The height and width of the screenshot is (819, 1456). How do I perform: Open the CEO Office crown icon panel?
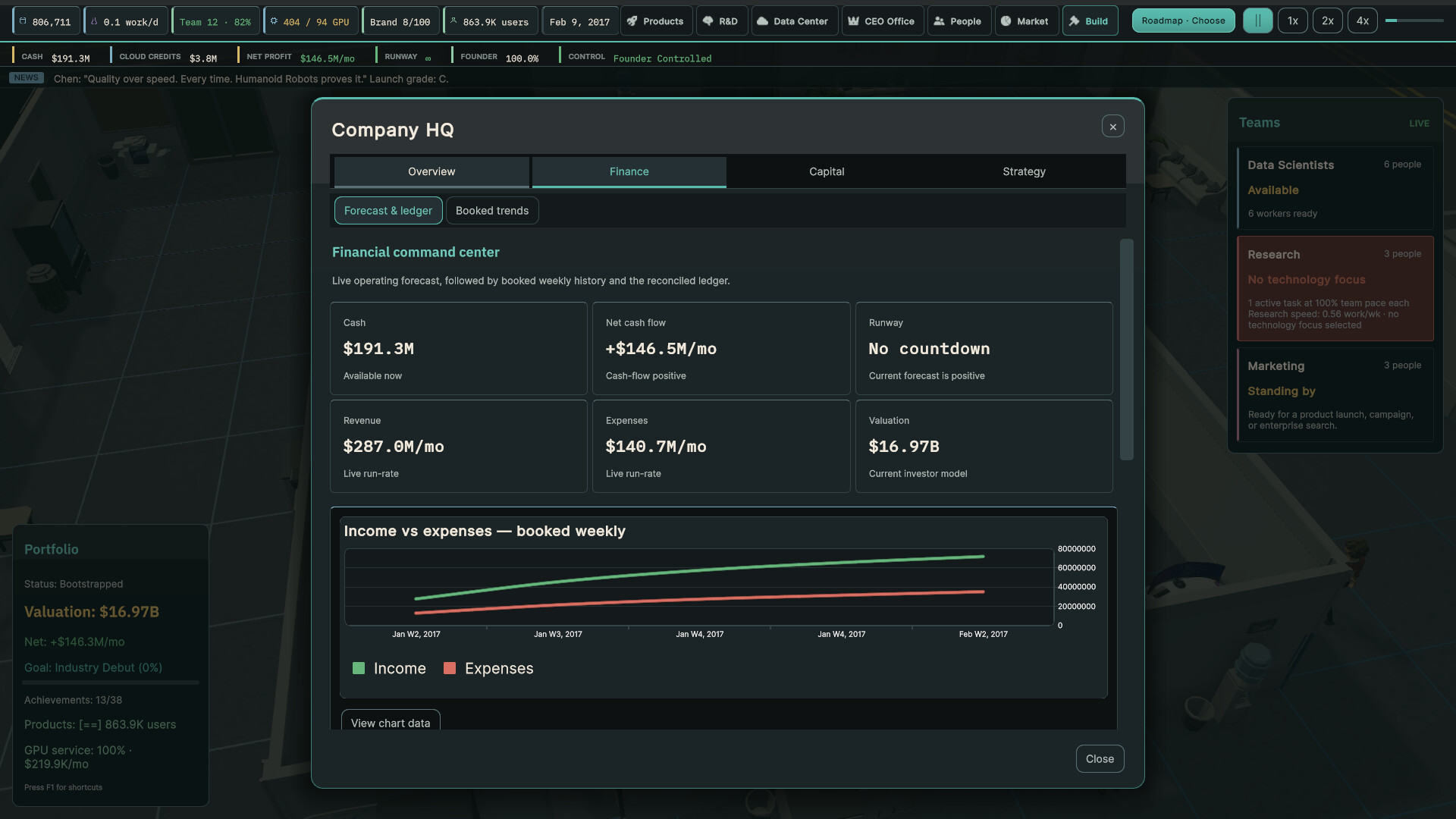pos(882,21)
